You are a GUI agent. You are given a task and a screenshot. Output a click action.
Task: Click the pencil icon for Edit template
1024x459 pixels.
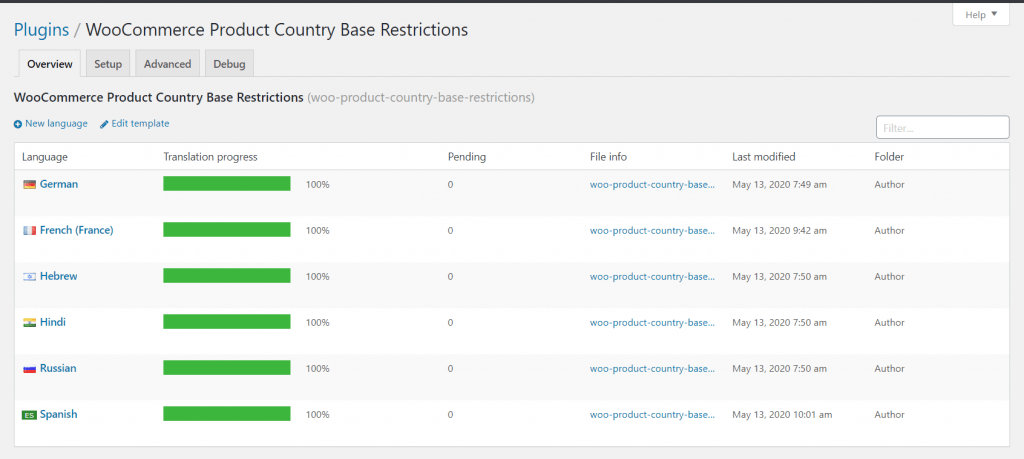[x=104, y=124]
